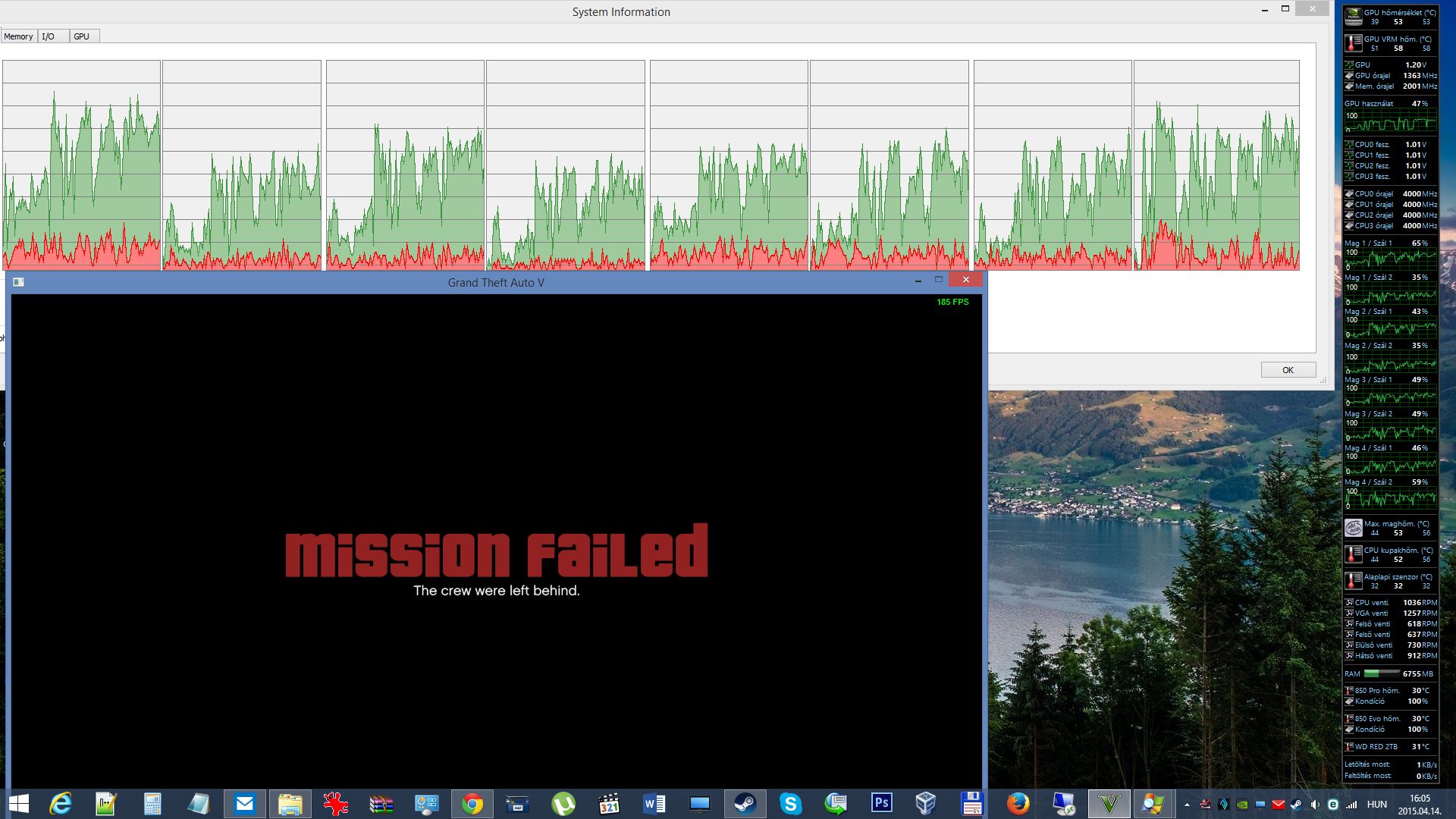Click 'The crew were left behind.' text

coord(497,591)
